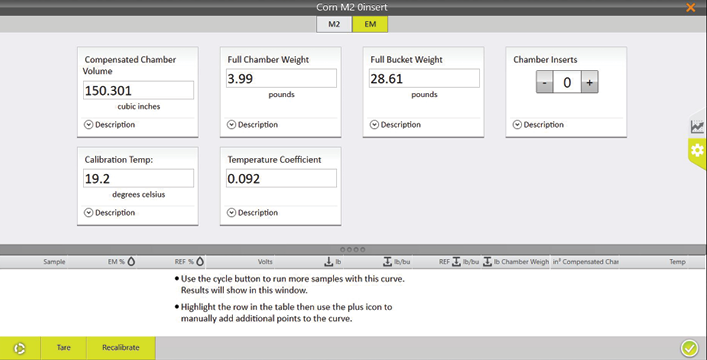This screenshot has height=360, width=707.
Task: Click the Recalibrate button
Action: pos(120,348)
